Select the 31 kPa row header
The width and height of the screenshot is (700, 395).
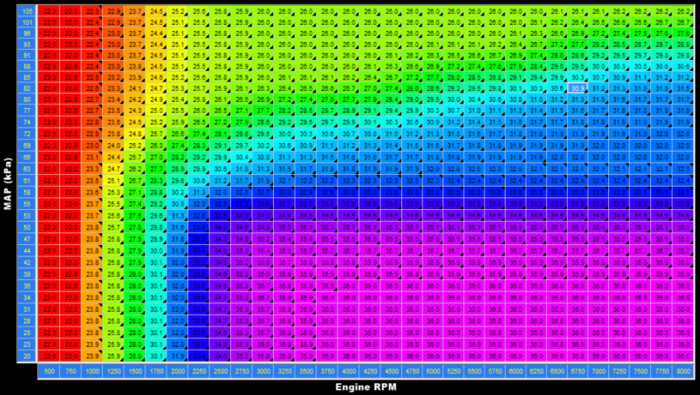pos(28,309)
